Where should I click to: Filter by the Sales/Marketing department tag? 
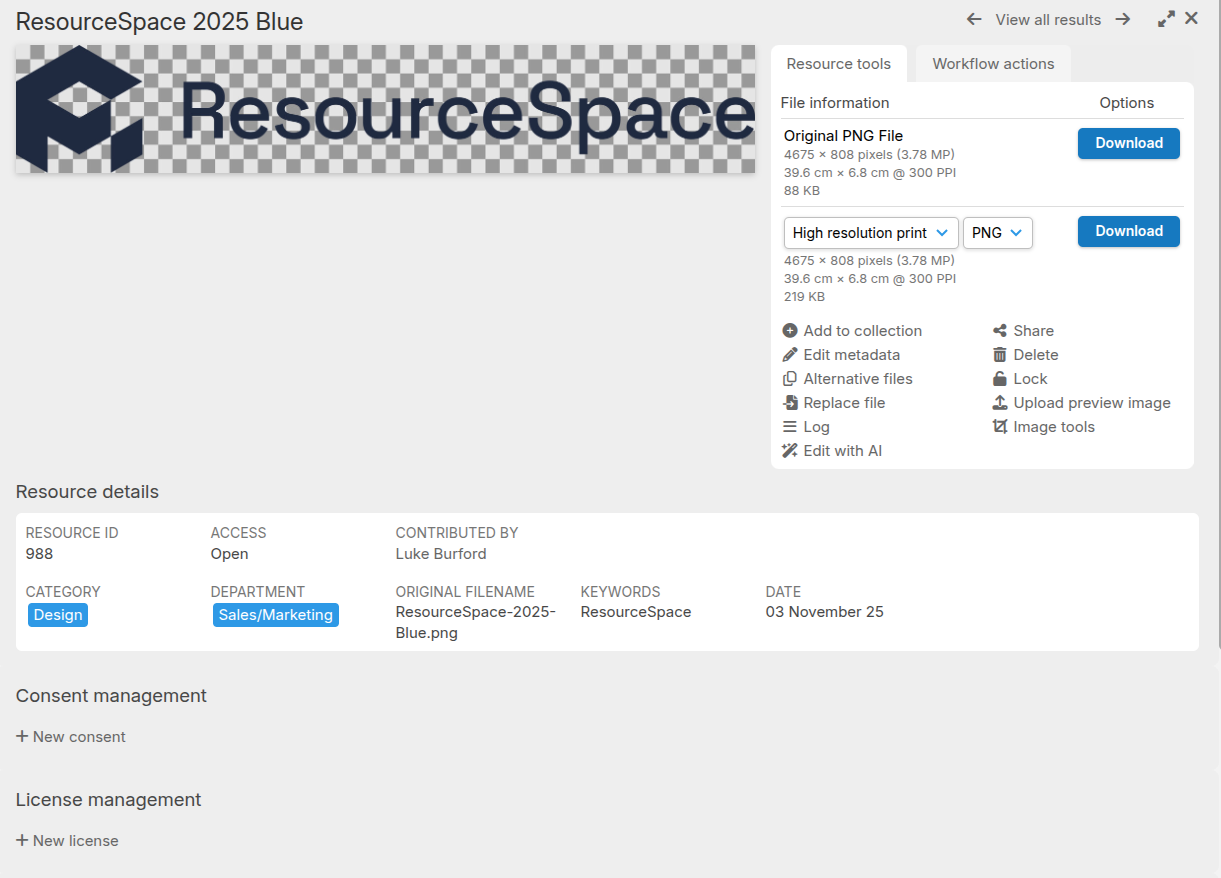275,614
